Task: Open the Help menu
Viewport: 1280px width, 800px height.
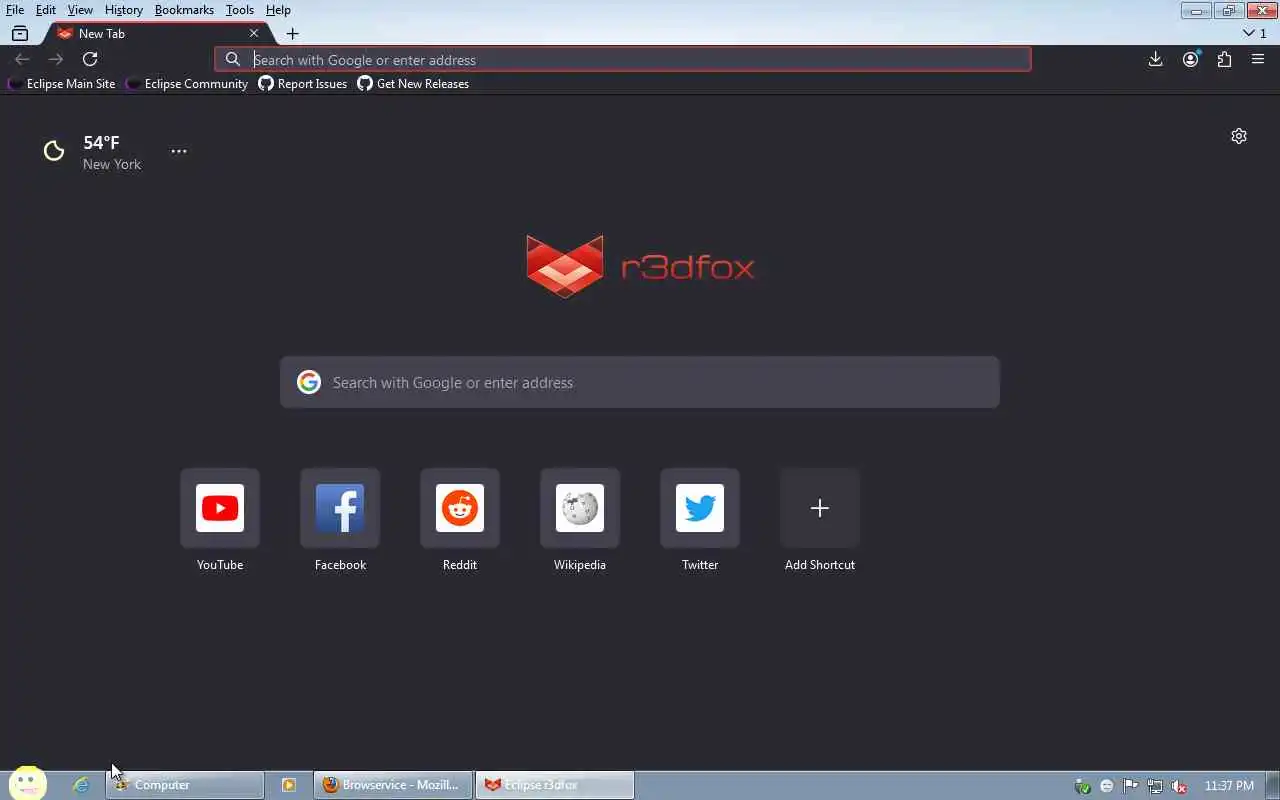Action: [278, 10]
